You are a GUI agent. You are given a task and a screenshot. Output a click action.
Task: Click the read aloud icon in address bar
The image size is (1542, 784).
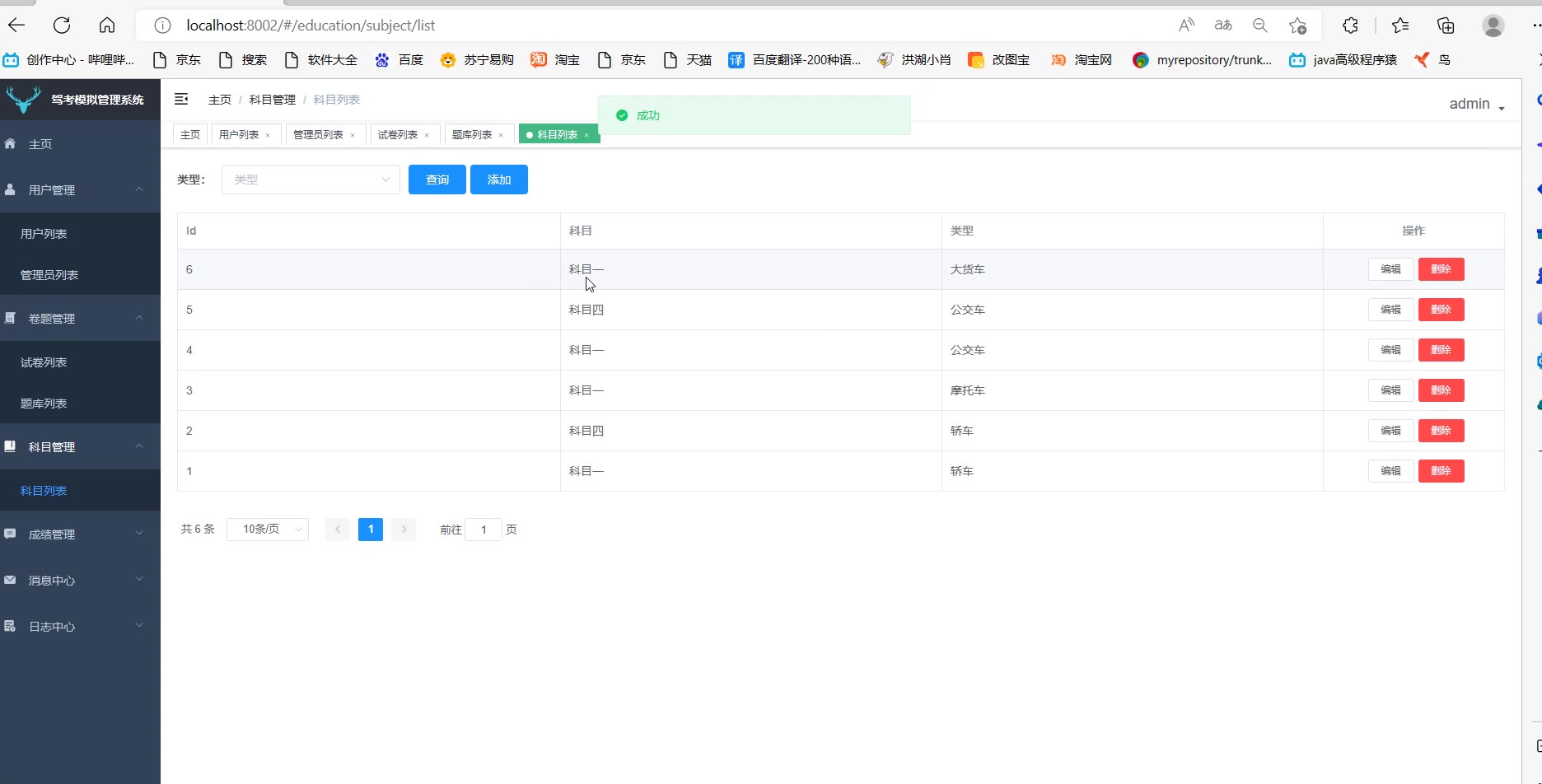(1186, 26)
